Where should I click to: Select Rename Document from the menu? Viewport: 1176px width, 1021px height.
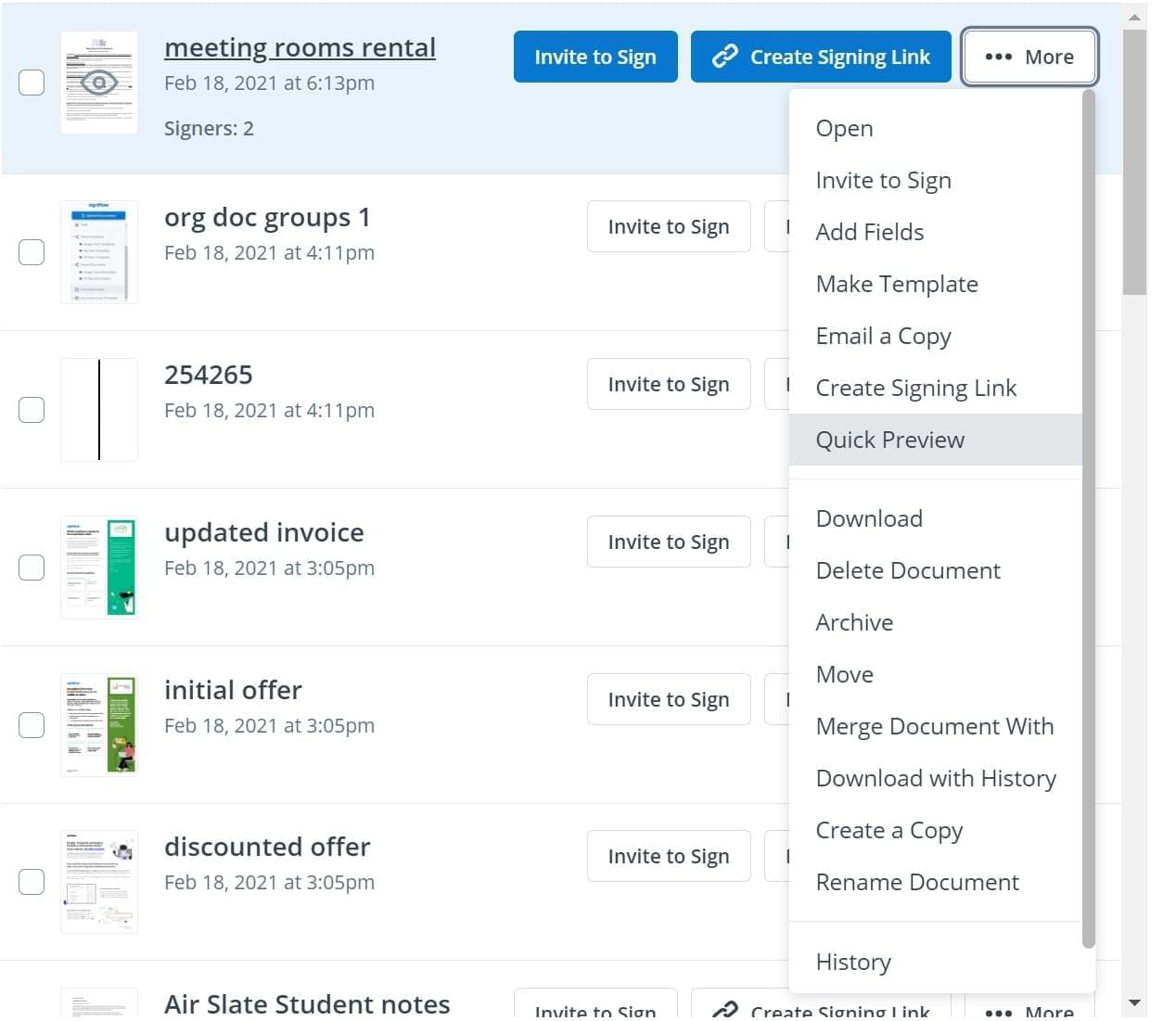[916, 882]
